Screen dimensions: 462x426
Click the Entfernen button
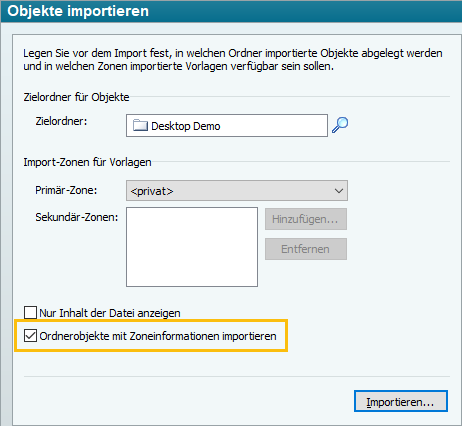[x=306, y=249]
